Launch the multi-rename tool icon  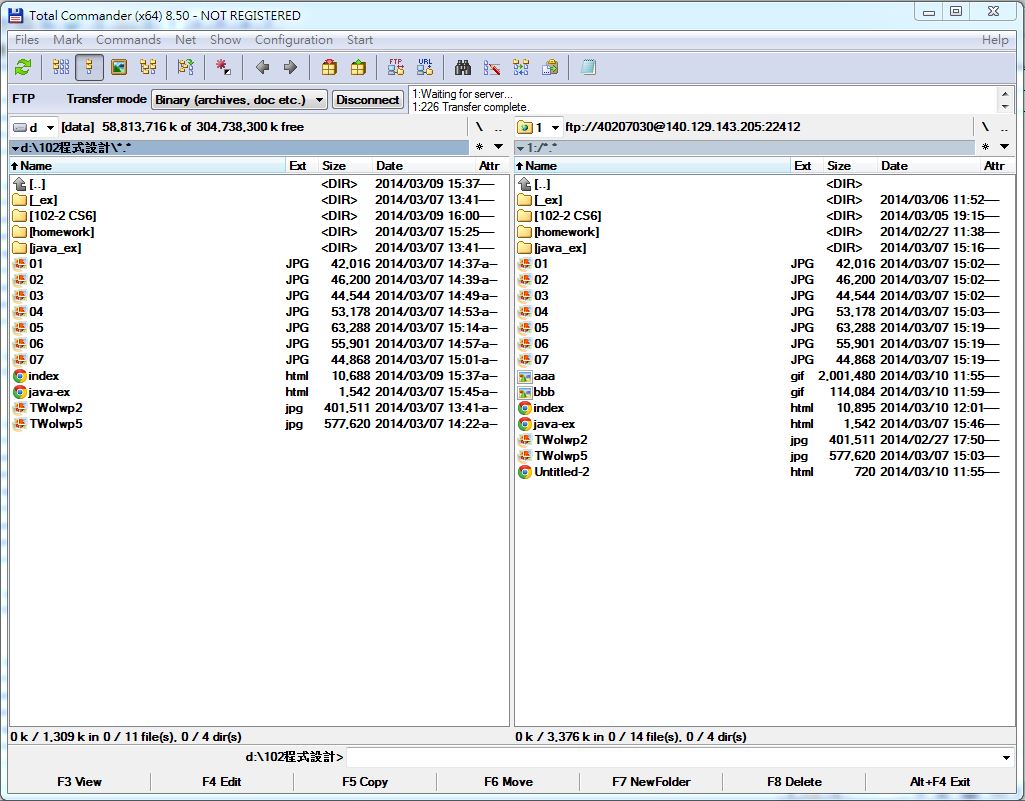click(x=492, y=67)
